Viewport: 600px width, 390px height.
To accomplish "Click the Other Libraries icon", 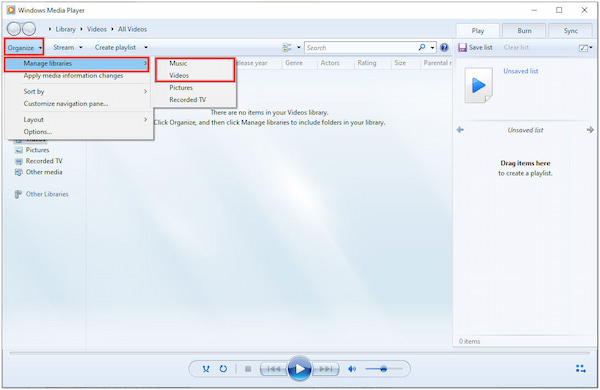I will (x=18, y=194).
